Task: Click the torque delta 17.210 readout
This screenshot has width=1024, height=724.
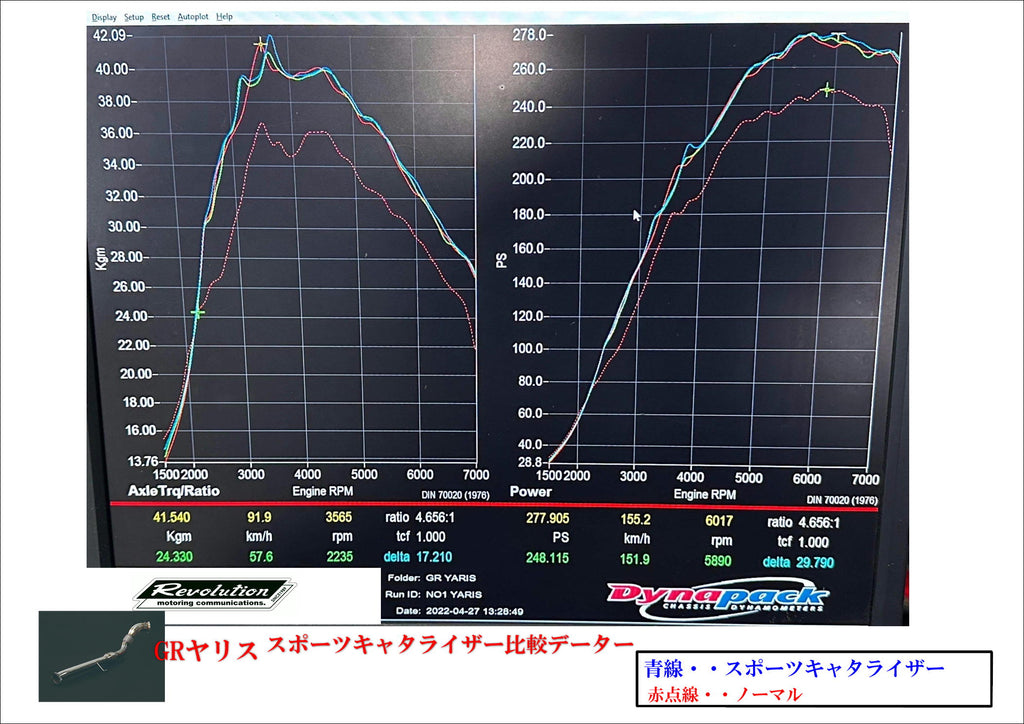Action: click(418, 557)
